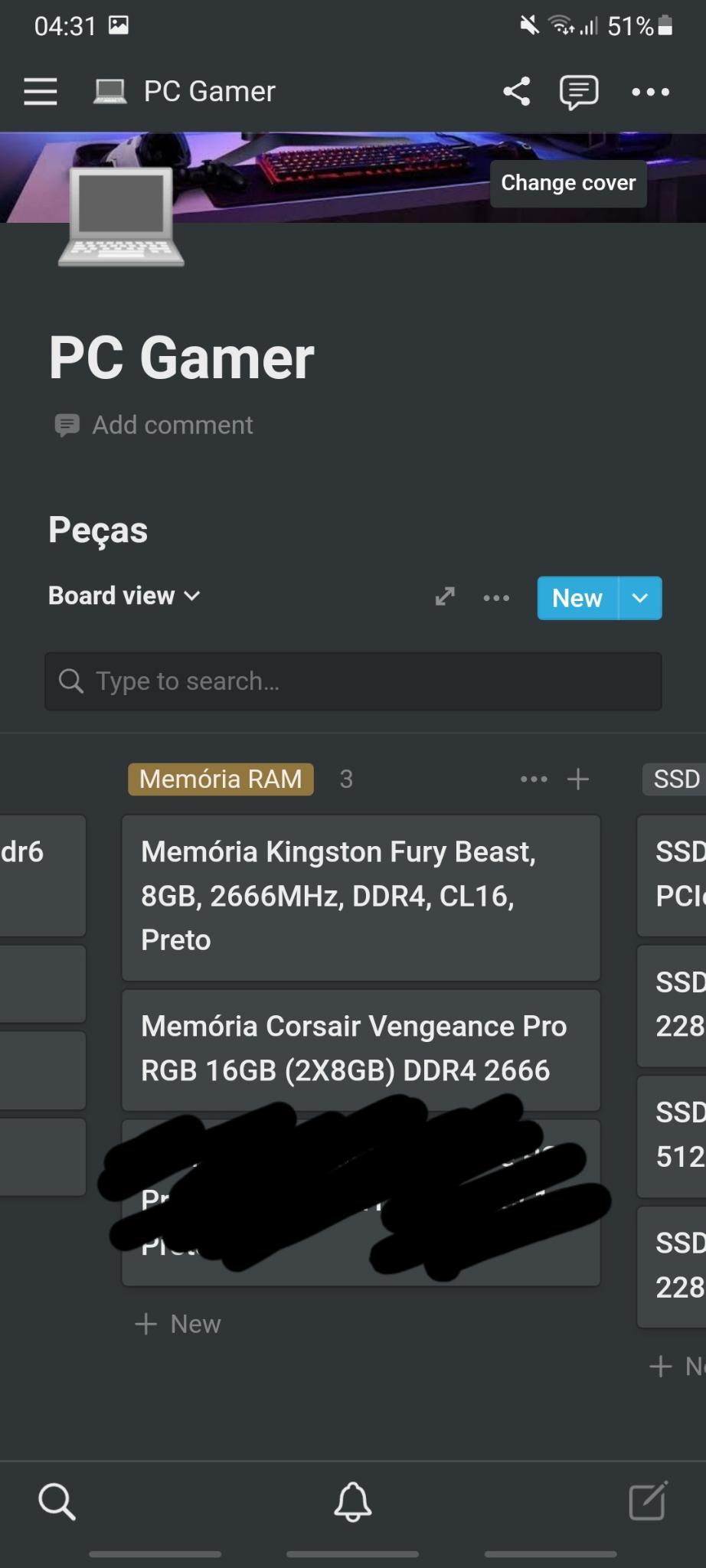The width and height of the screenshot is (706, 1568).
Task: Tap the PC Gamer header breadcrumb title
Action: [210, 91]
